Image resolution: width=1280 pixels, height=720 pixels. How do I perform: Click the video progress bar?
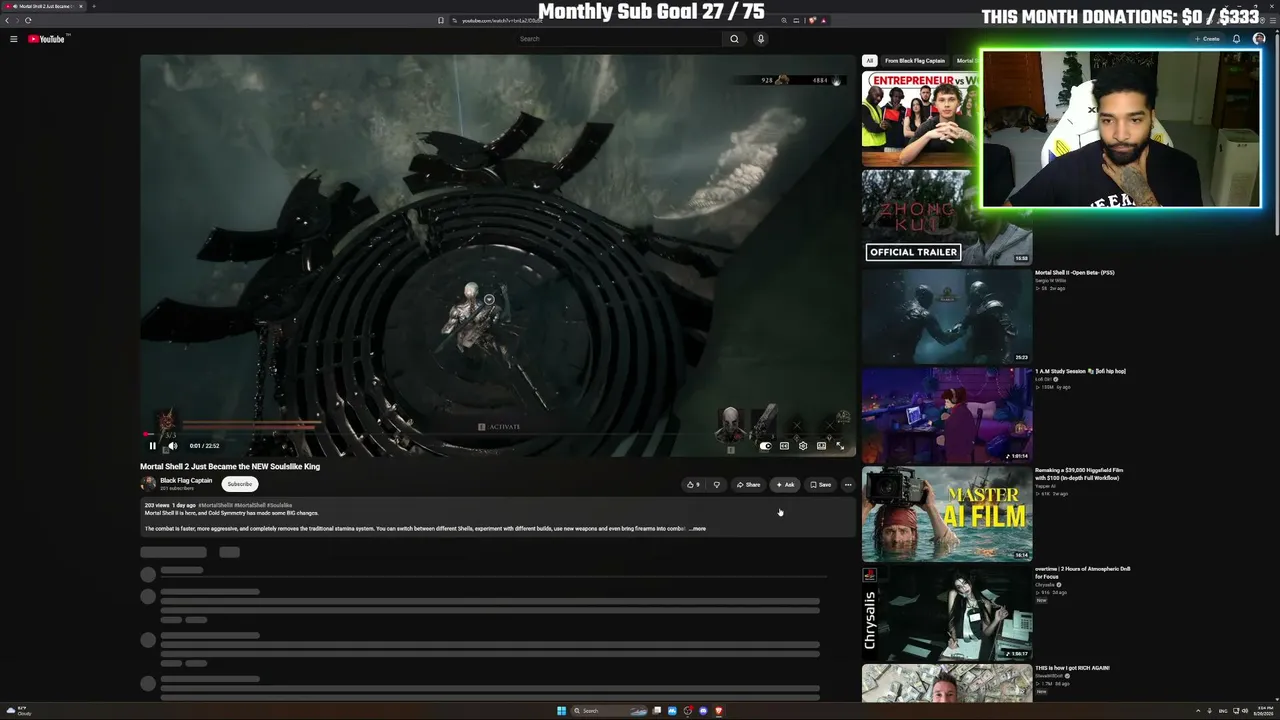pos(497,435)
